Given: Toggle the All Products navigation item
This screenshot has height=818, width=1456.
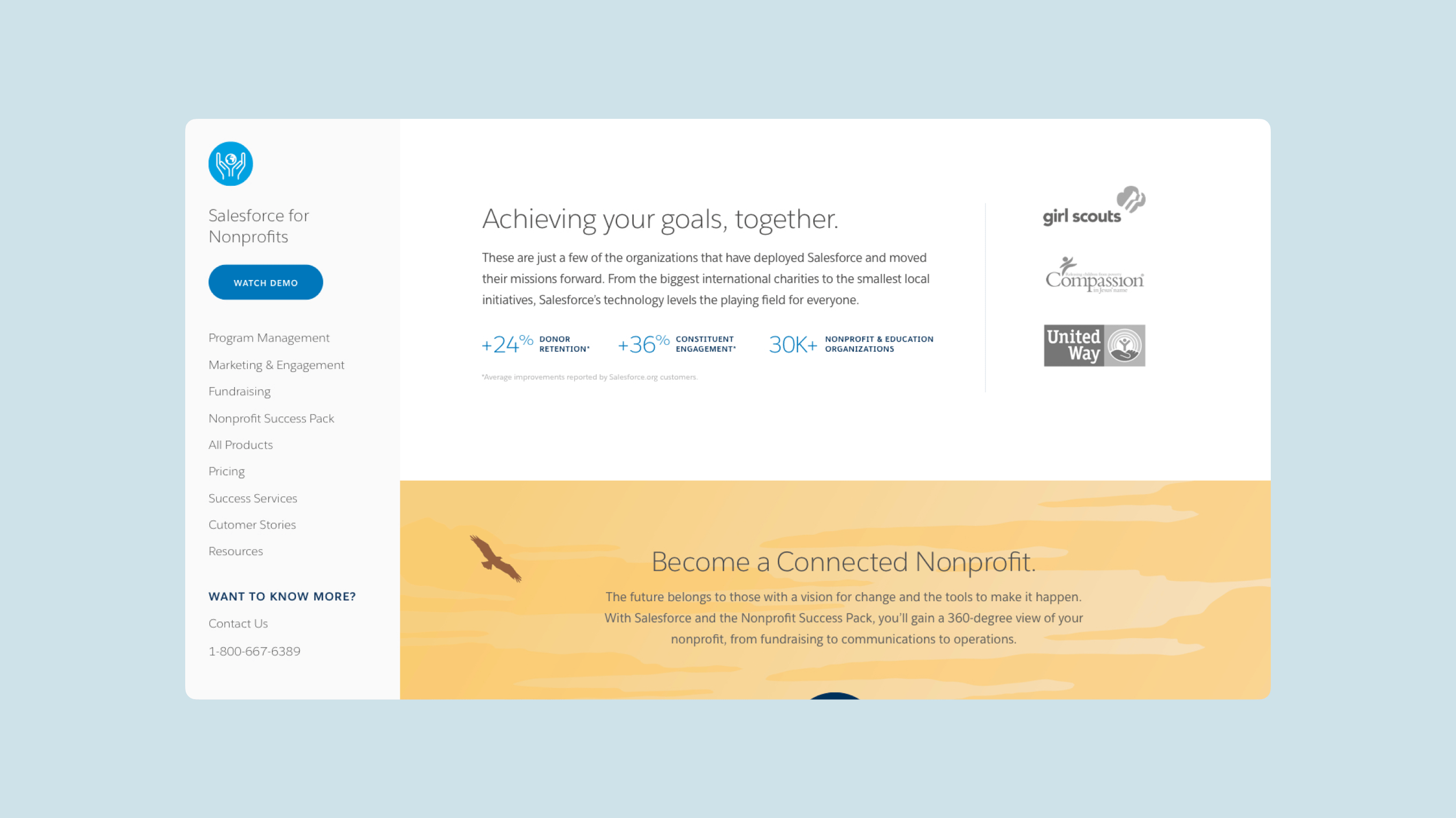Looking at the screenshot, I should click(x=240, y=444).
